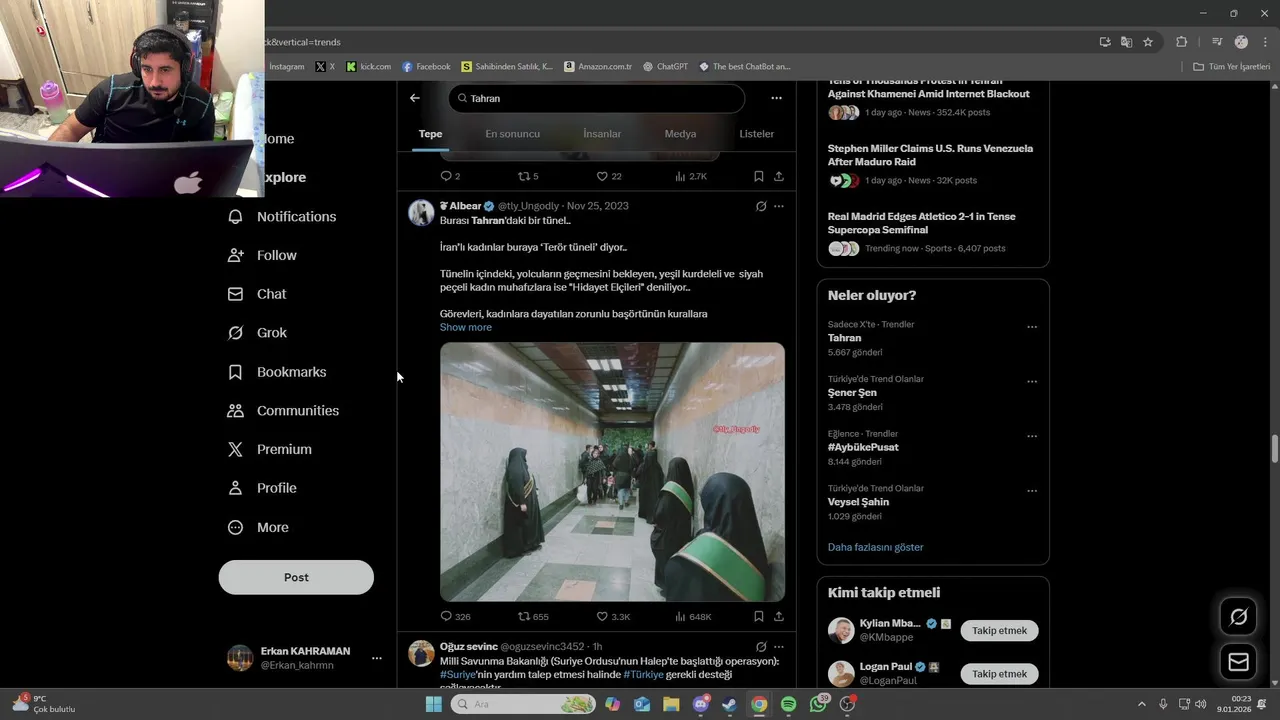This screenshot has width=1280, height=720.
Task: Open #AybükePusat trend options dots
Action: click(1032, 437)
